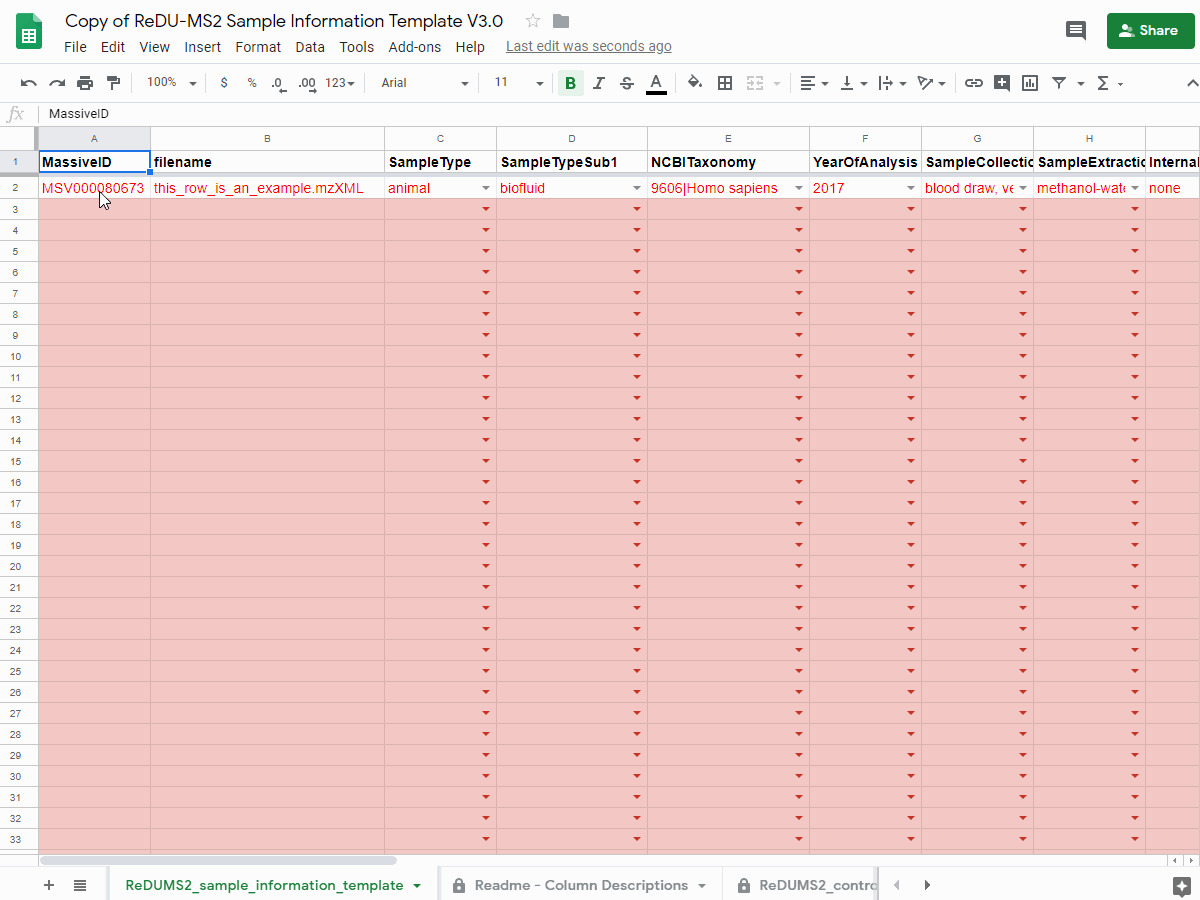Screen dimensions: 1200x900
Task: Open the Arial font dropdown
Action: point(424,83)
